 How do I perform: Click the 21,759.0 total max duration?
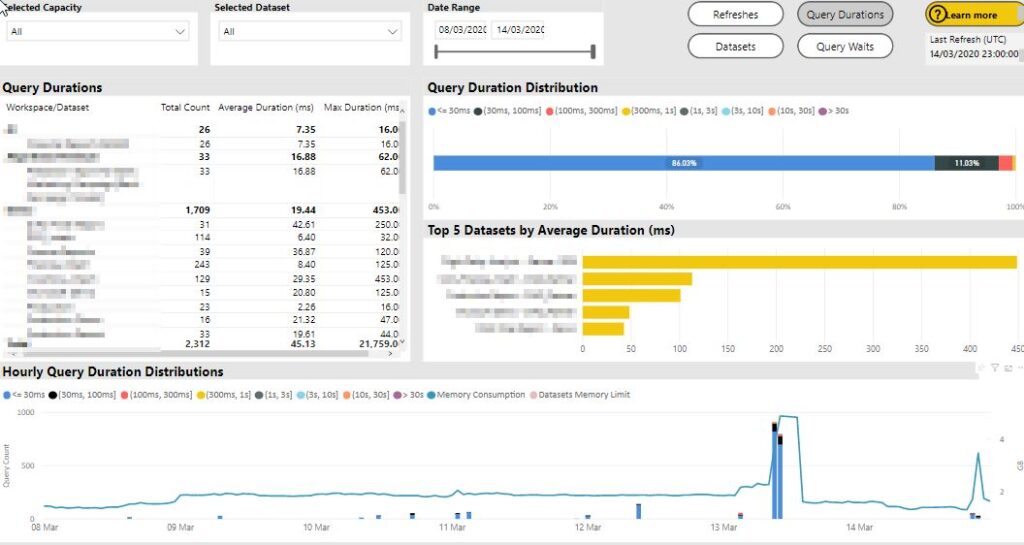coord(379,343)
